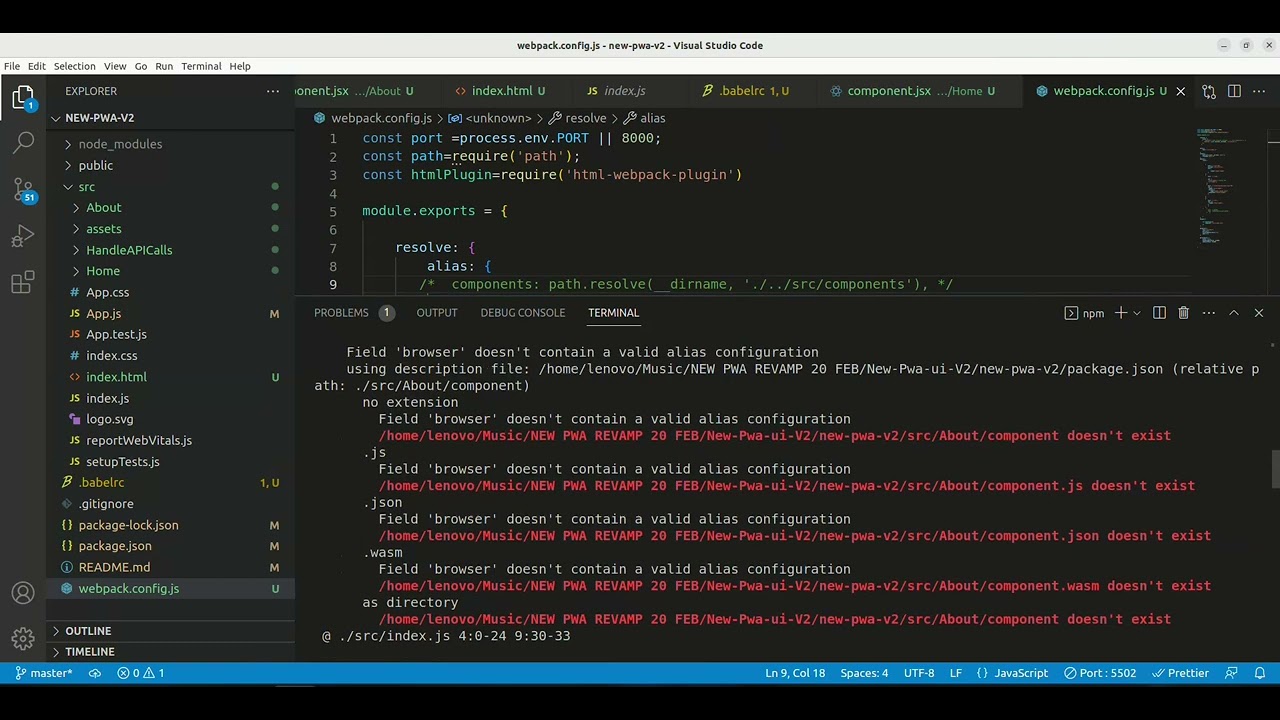
Task: Expand the HandleAPICalls folder
Action: (170, 250)
